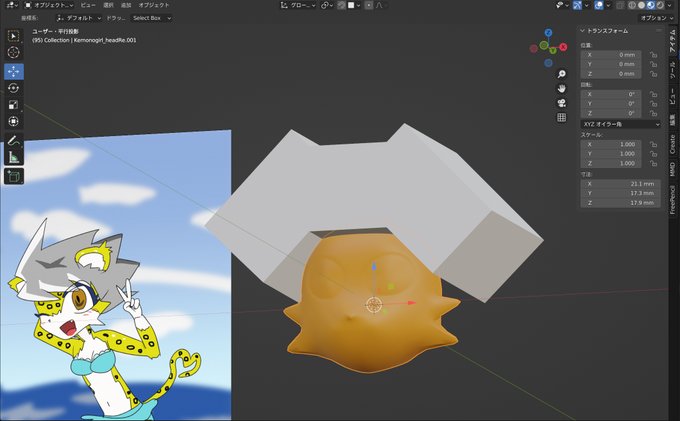Open the gizmo options dropdown arrow
Image resolution: width=680 pixels, height=421 pixels.
[586, 5]
